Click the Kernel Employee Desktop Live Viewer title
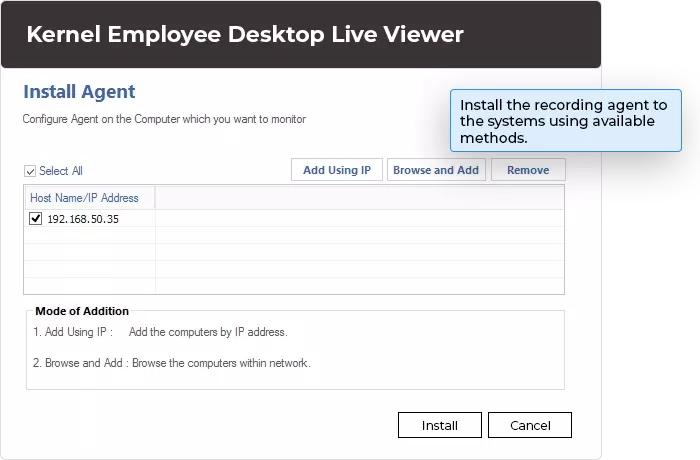Image resolution: width=700 pixels, height=460 pixels. [x=245, y=34]
